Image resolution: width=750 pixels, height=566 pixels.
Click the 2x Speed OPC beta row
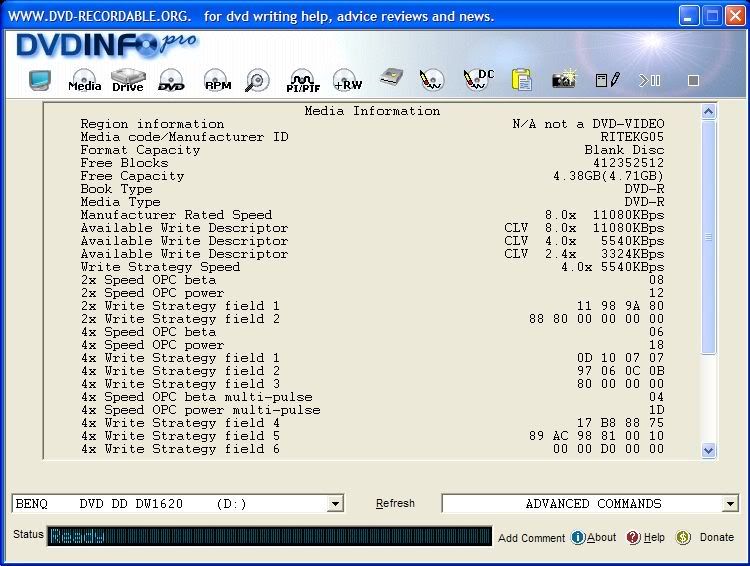pos(372,280)
